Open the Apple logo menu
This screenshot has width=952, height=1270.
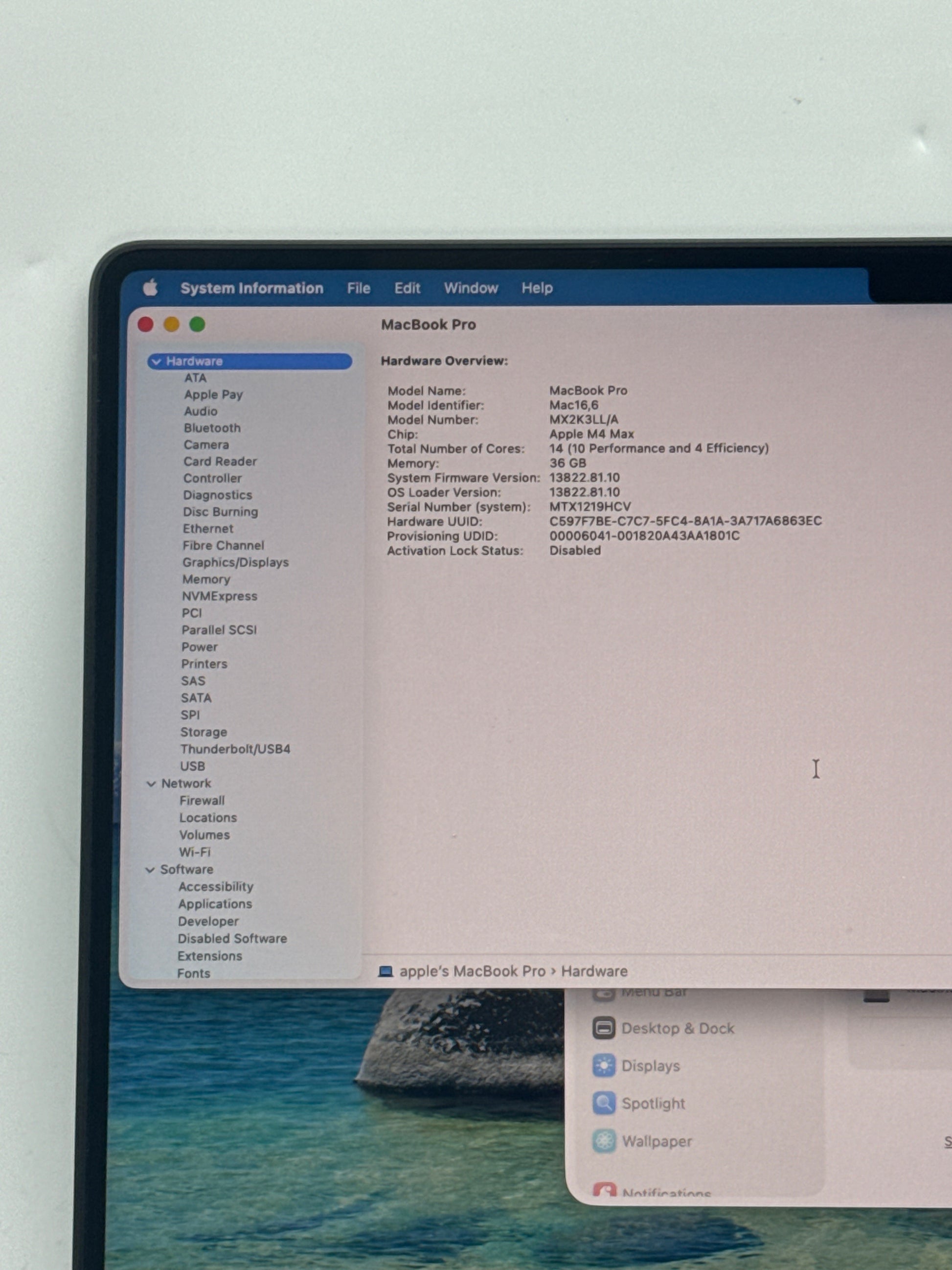click(150, 287)
